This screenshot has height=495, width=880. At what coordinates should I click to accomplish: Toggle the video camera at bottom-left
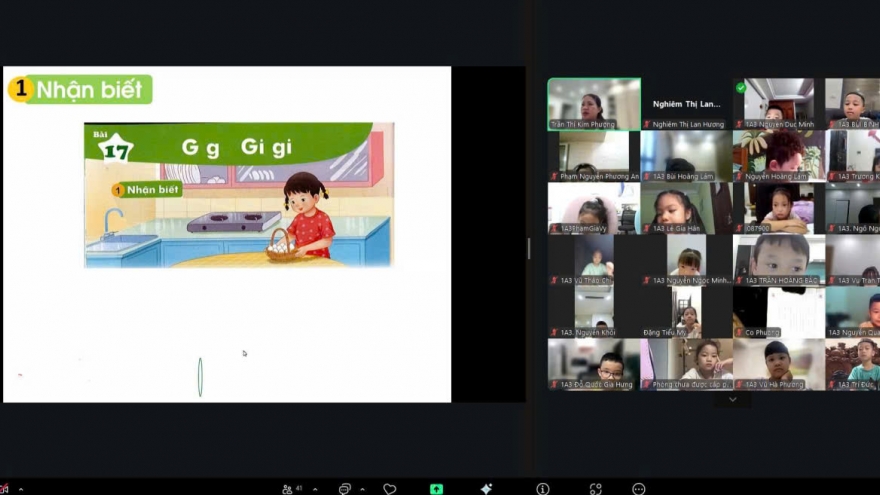(x=4, y=489)
